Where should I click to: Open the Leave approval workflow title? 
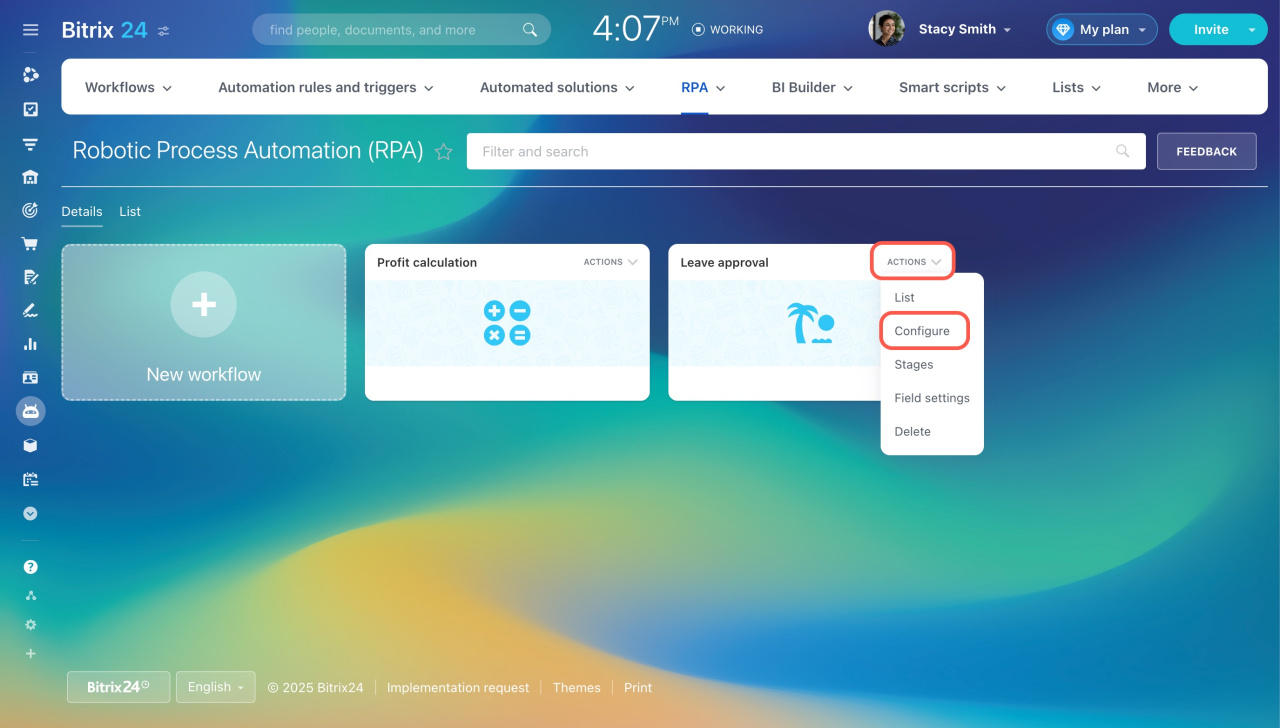click(725, 263)
